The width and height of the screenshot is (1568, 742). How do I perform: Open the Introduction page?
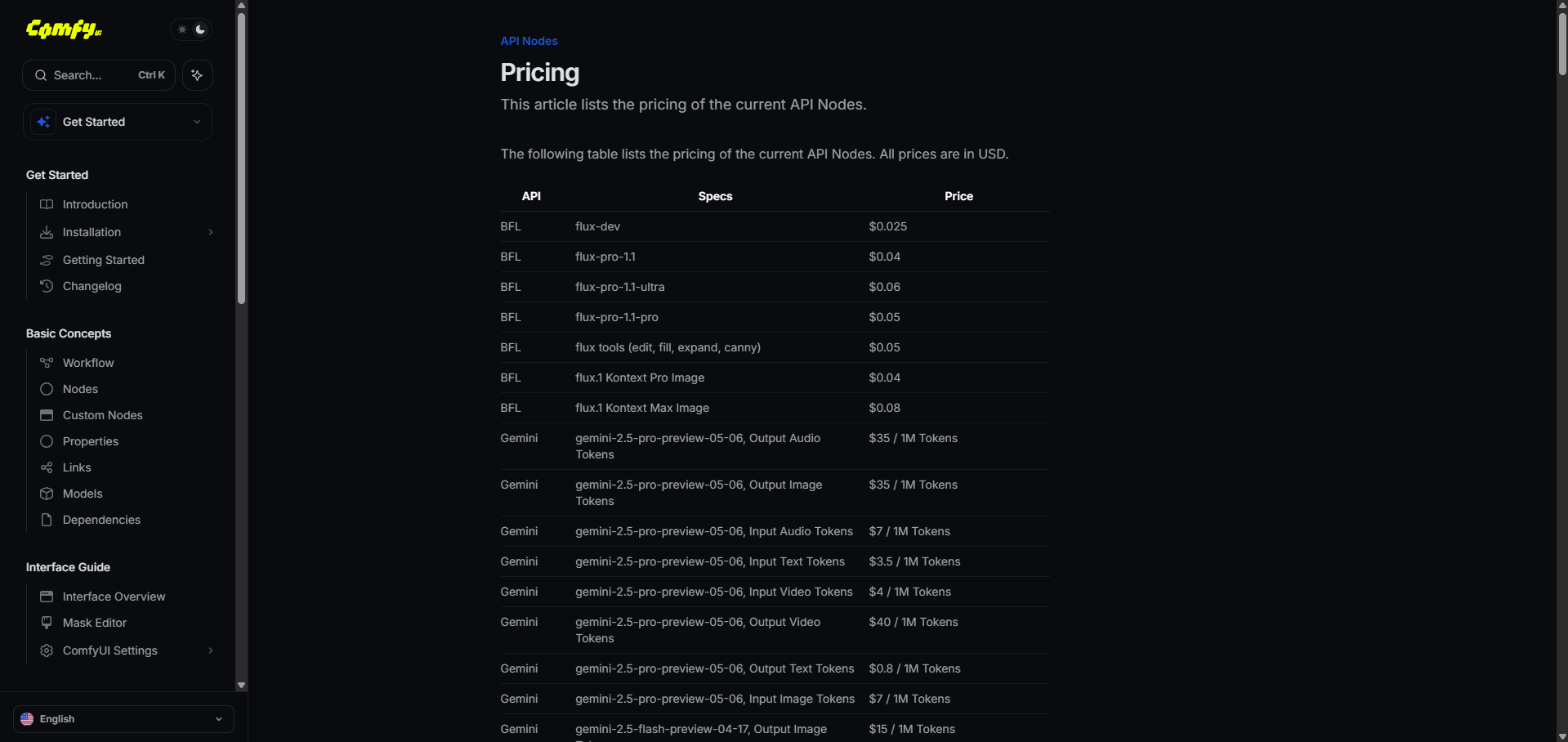tap(95, 204)
